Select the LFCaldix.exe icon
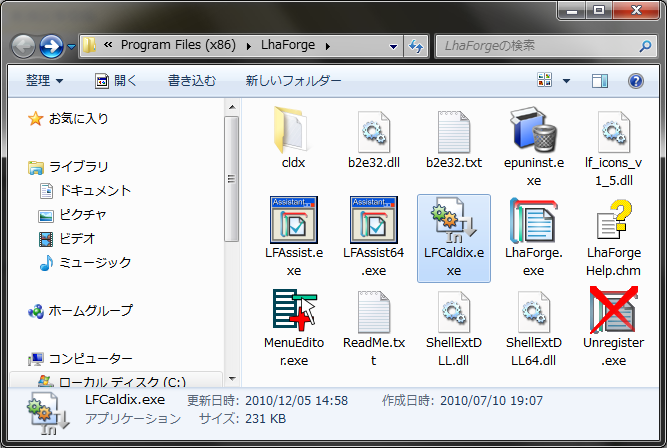The width and height of the screenshot is (667, 448). tap(453, 238)
